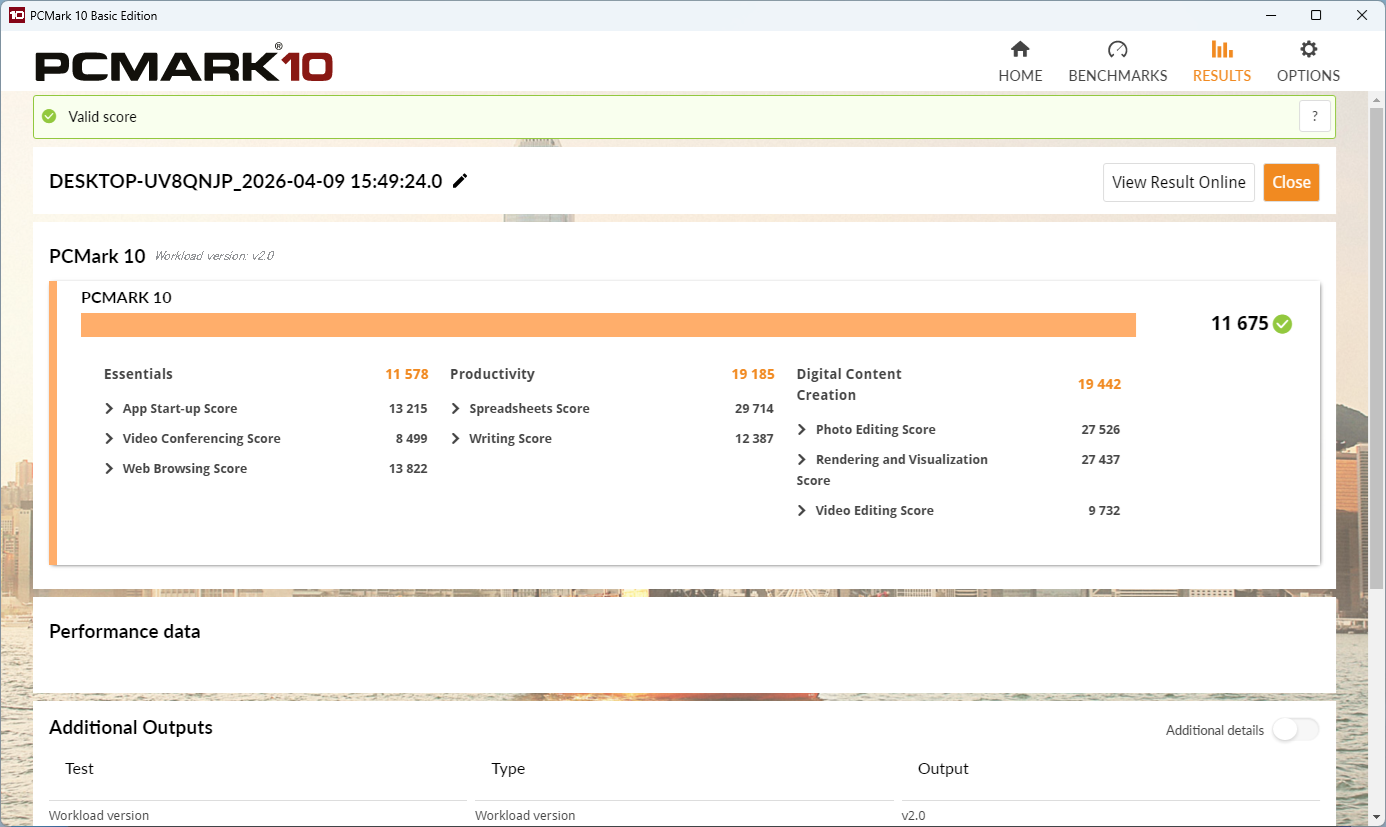
Task: Click the v2.0 output cell
Action: coord(913,815)
